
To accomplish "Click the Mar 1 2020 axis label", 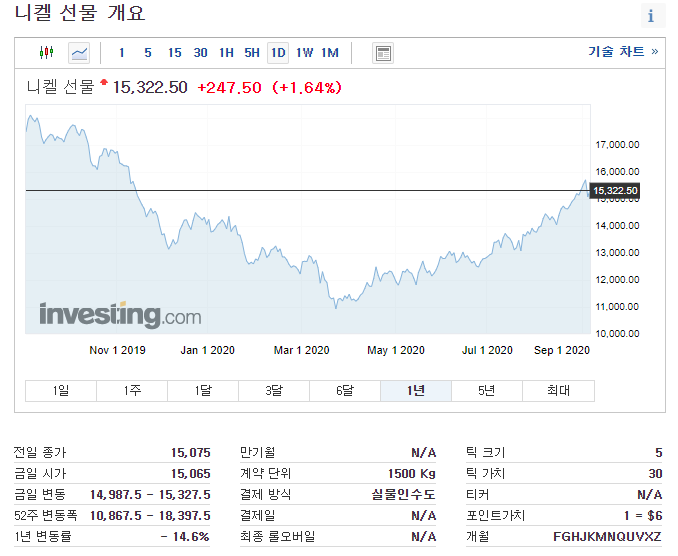I will point(302,350).
